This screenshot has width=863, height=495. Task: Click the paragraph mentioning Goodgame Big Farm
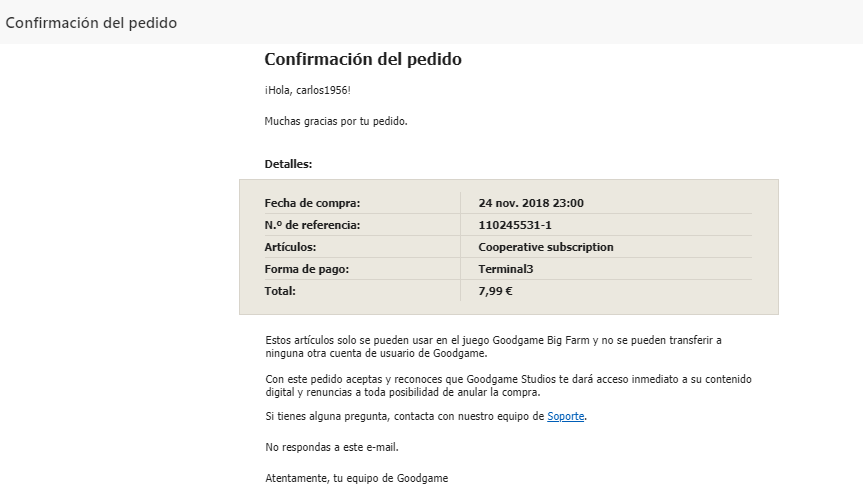click(493, 347)
